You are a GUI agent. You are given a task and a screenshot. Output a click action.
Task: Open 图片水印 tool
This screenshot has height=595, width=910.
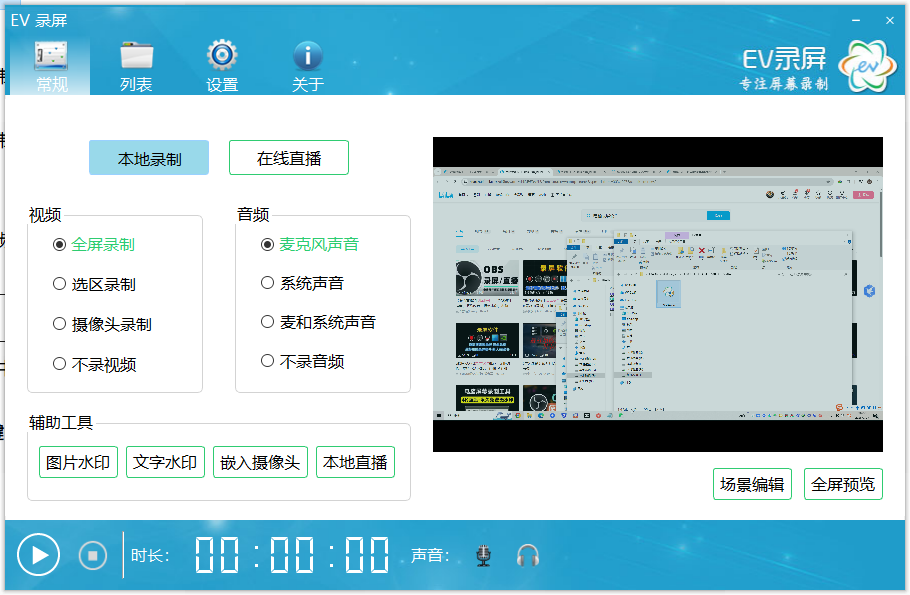(78, 463)
